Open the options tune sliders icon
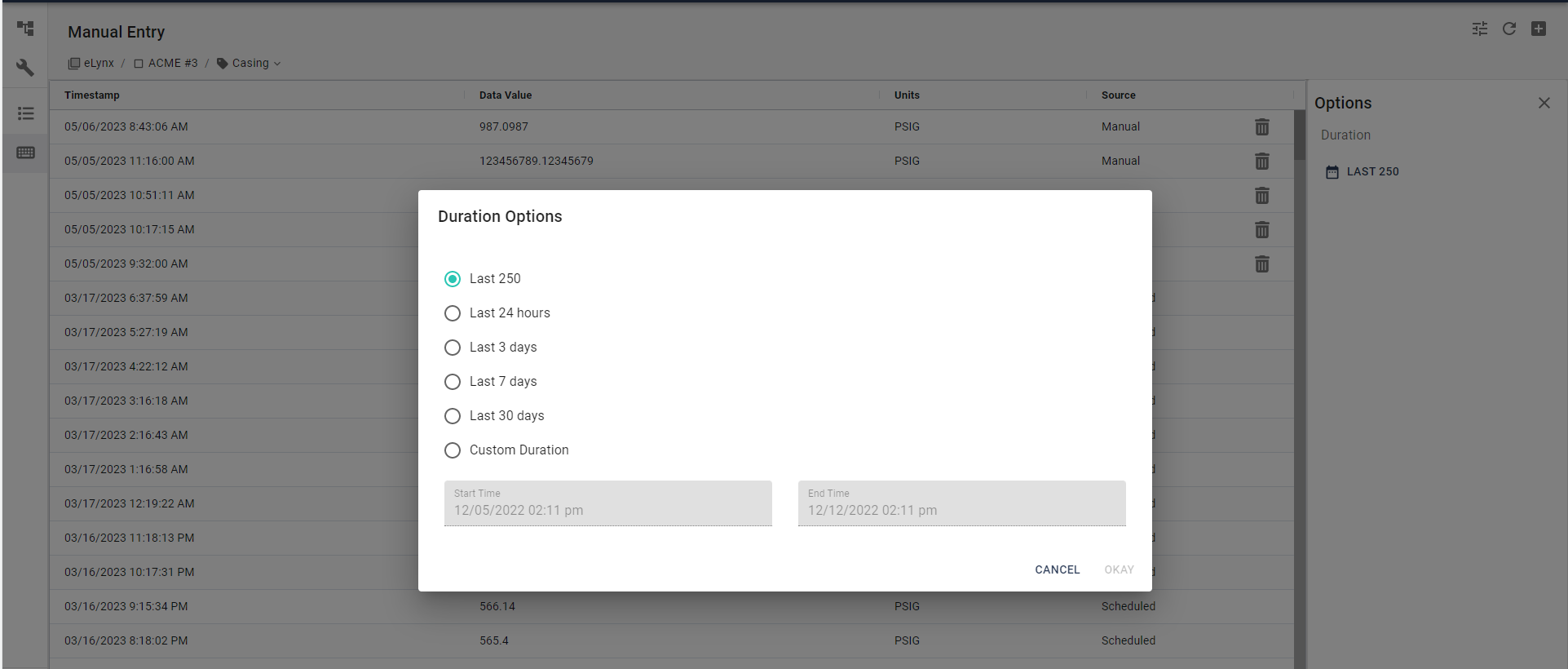Screen dimensions: 1568x669 pyautogui.click(x=1480, y=29)
